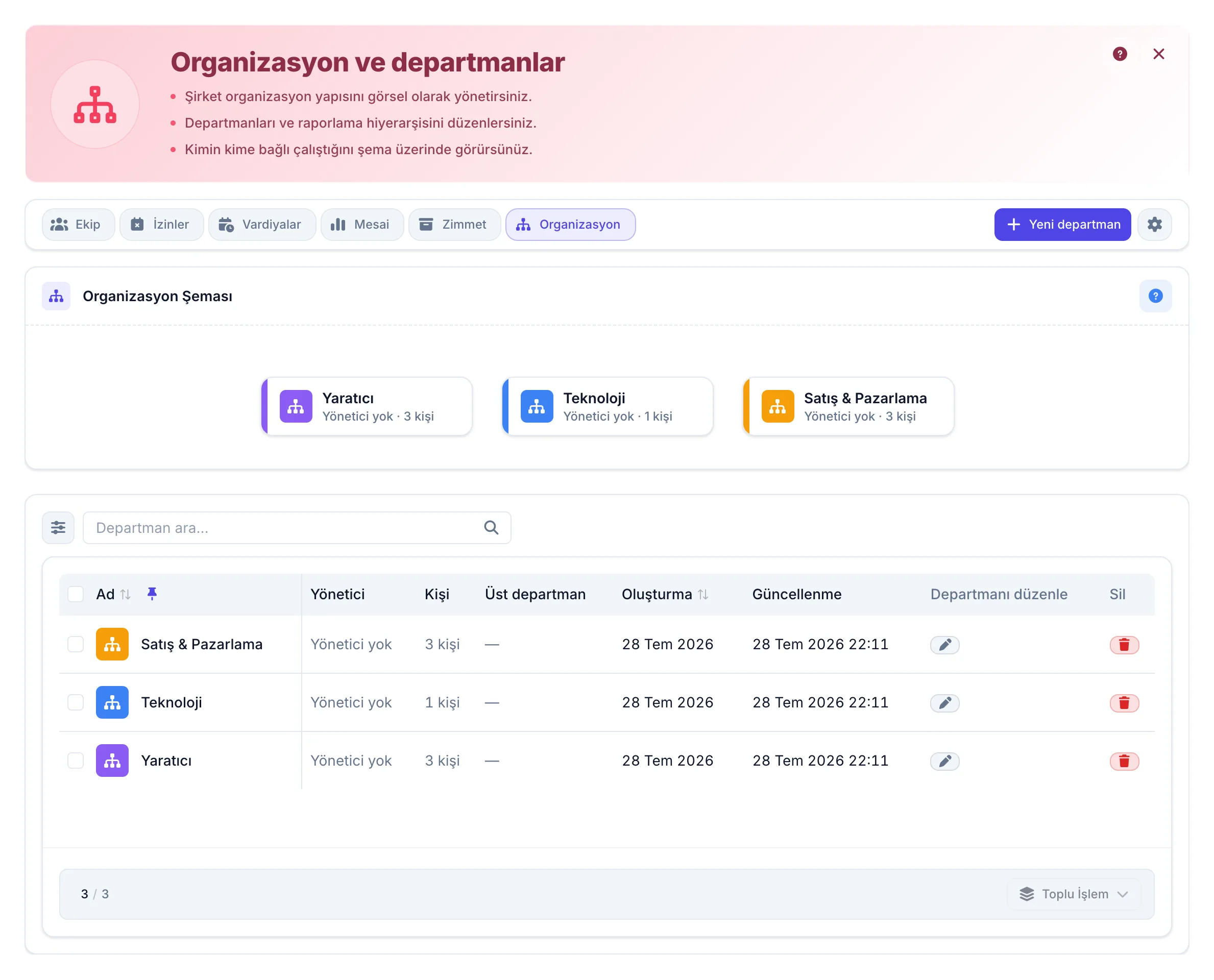The image size is (1214, 980).
Task: Sort by Ad column arrows
Action: [126, 594]
